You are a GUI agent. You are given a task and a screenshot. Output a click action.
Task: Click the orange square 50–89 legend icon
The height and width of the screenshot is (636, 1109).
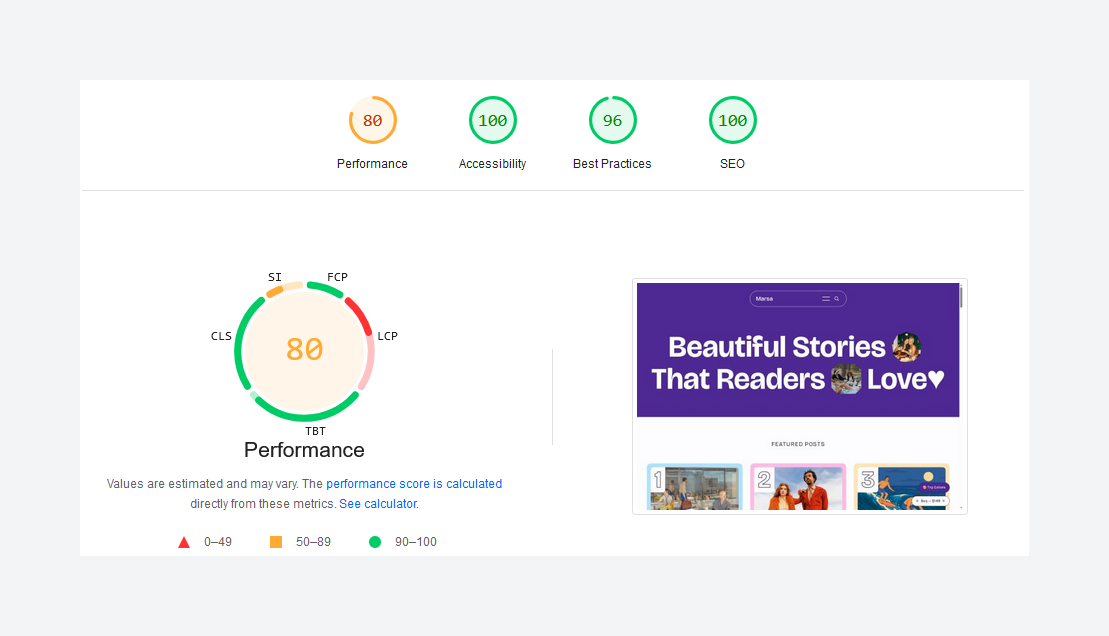pos(276,542)
